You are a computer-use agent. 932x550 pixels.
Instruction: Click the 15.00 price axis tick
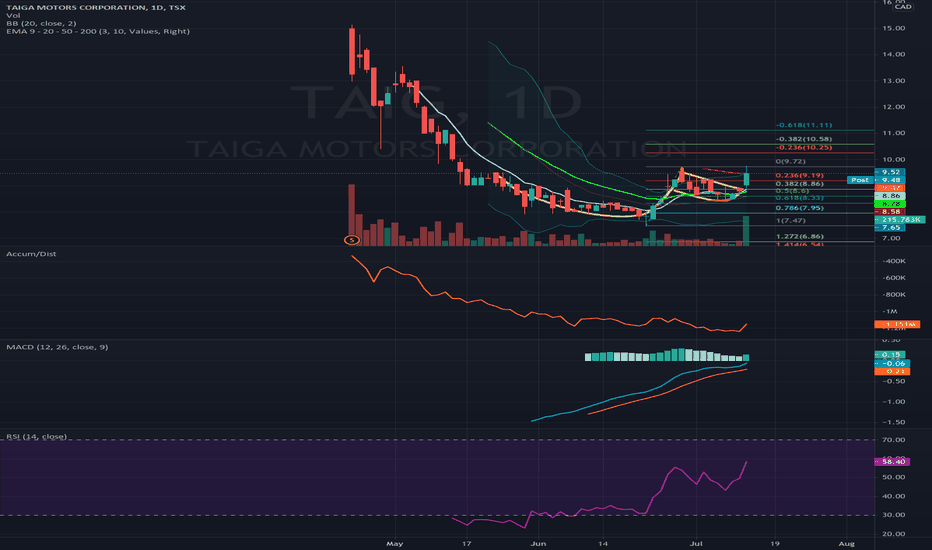click(895, 29)
